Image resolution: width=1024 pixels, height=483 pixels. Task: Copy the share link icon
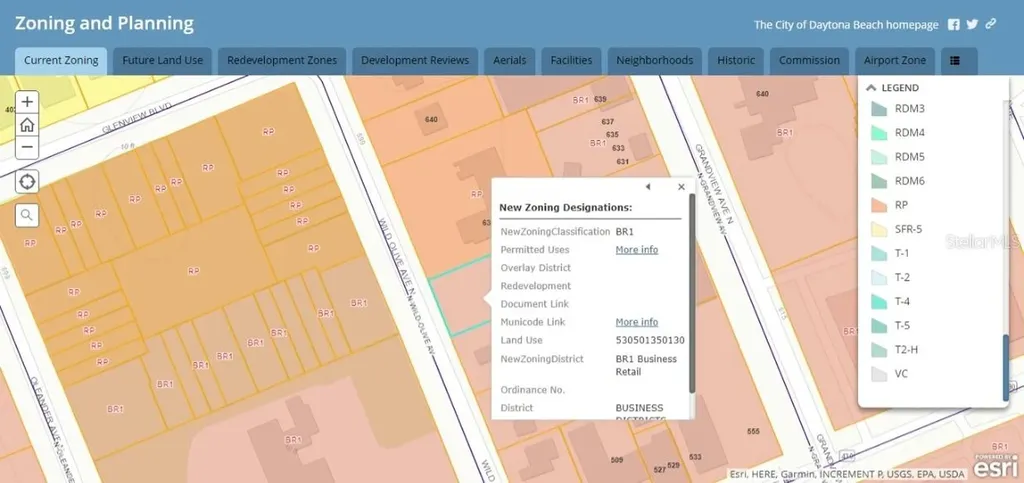(990, 25)
